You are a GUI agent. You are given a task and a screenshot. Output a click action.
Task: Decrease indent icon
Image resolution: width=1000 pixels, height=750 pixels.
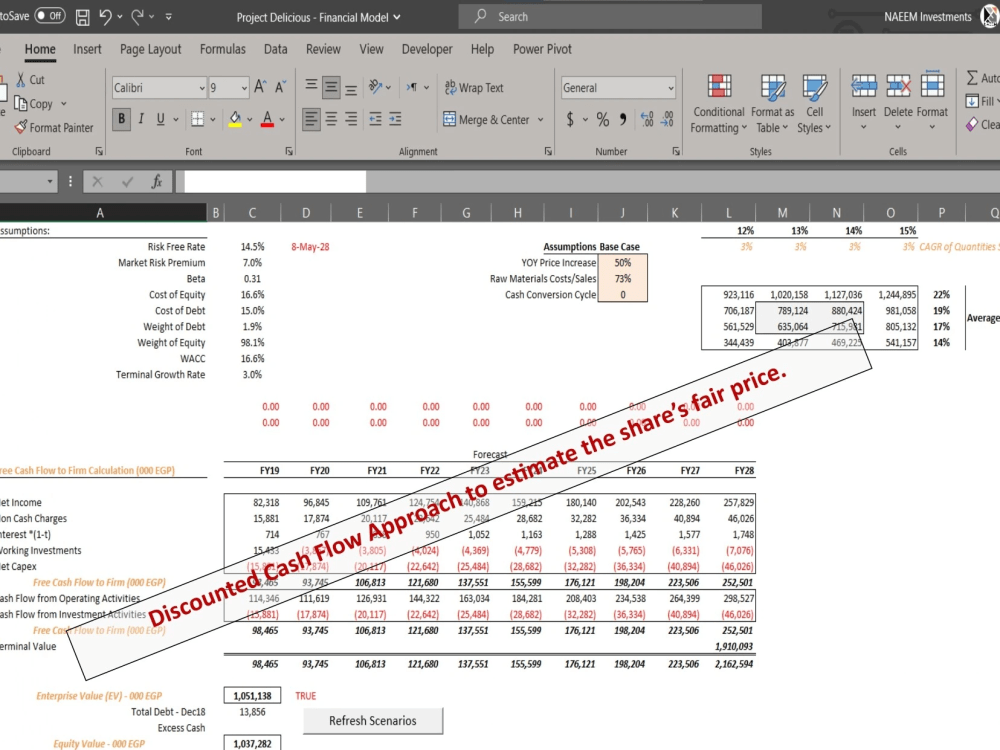(375, 119)
